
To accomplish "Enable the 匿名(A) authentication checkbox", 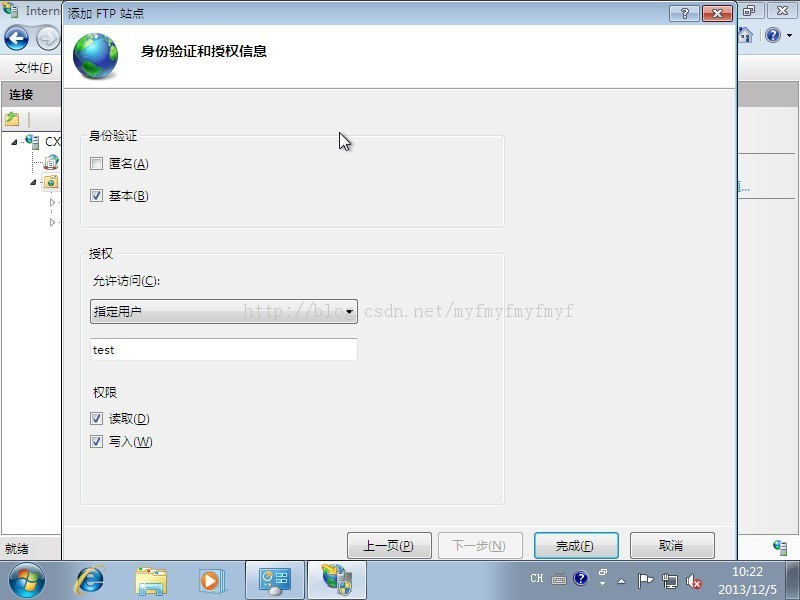I will click(96, 163).
